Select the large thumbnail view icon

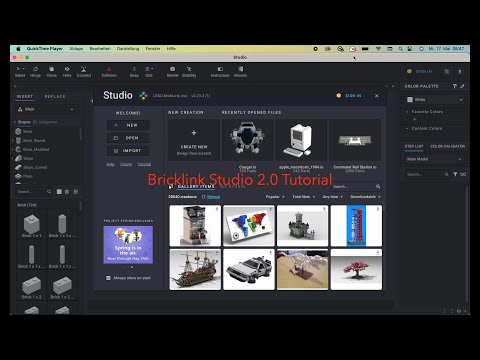pyautogui.click(x=59, y=191)
